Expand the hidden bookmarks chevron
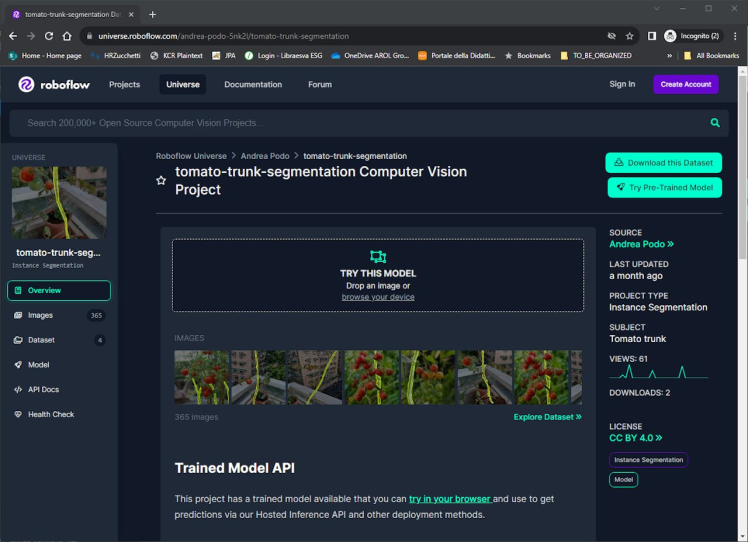748x542 pixels. (671, 55)
